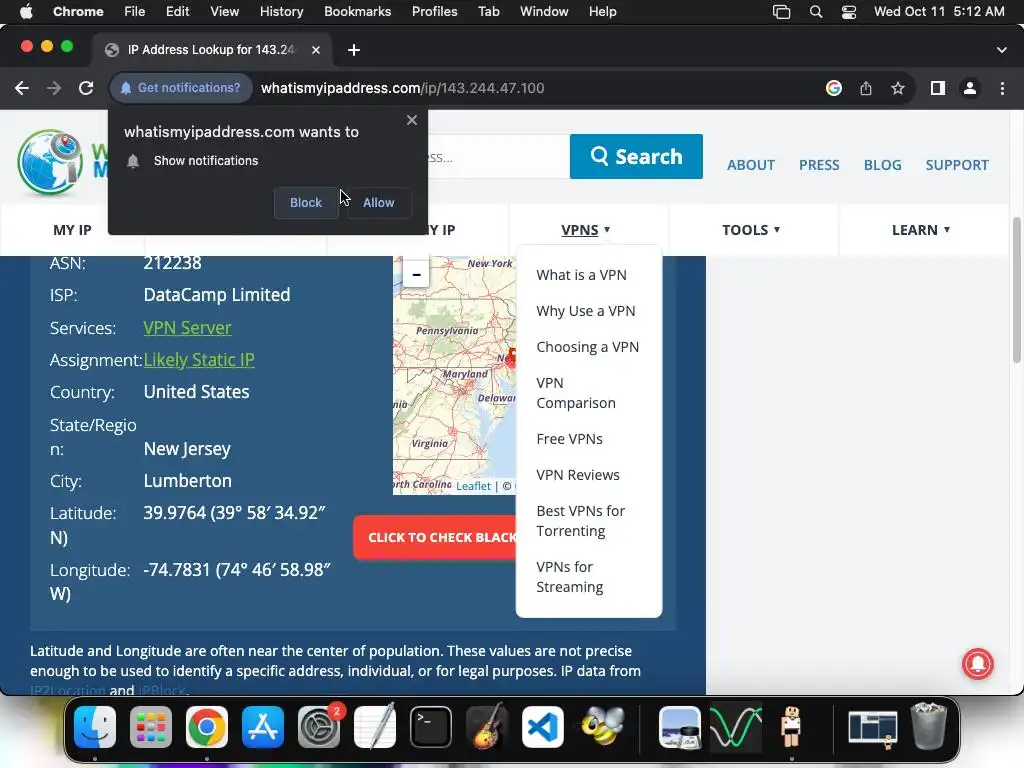Click the forward navigation arrow
This screenshot has width=1024, height=768.
pyautogui.click(x=54, y=88)
